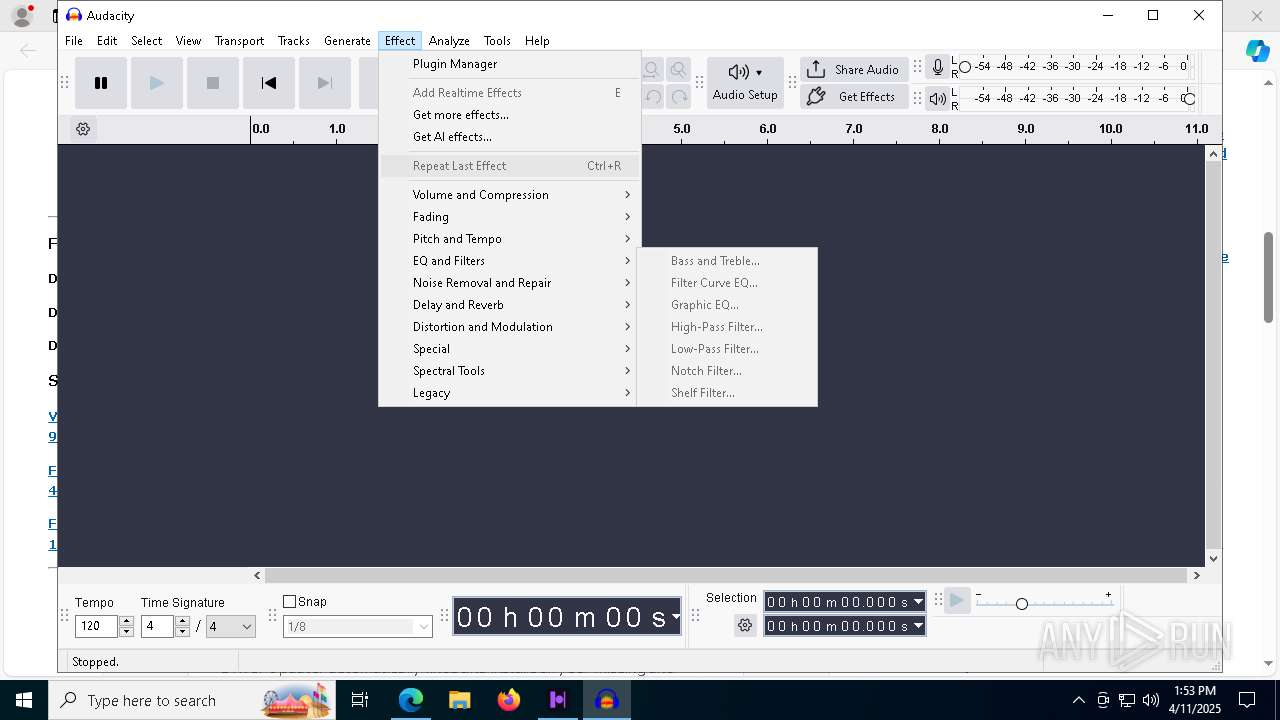The image size is (1280, 720).
Task: Open selection end time format dropdown
Action: click(x=918, y=626)
